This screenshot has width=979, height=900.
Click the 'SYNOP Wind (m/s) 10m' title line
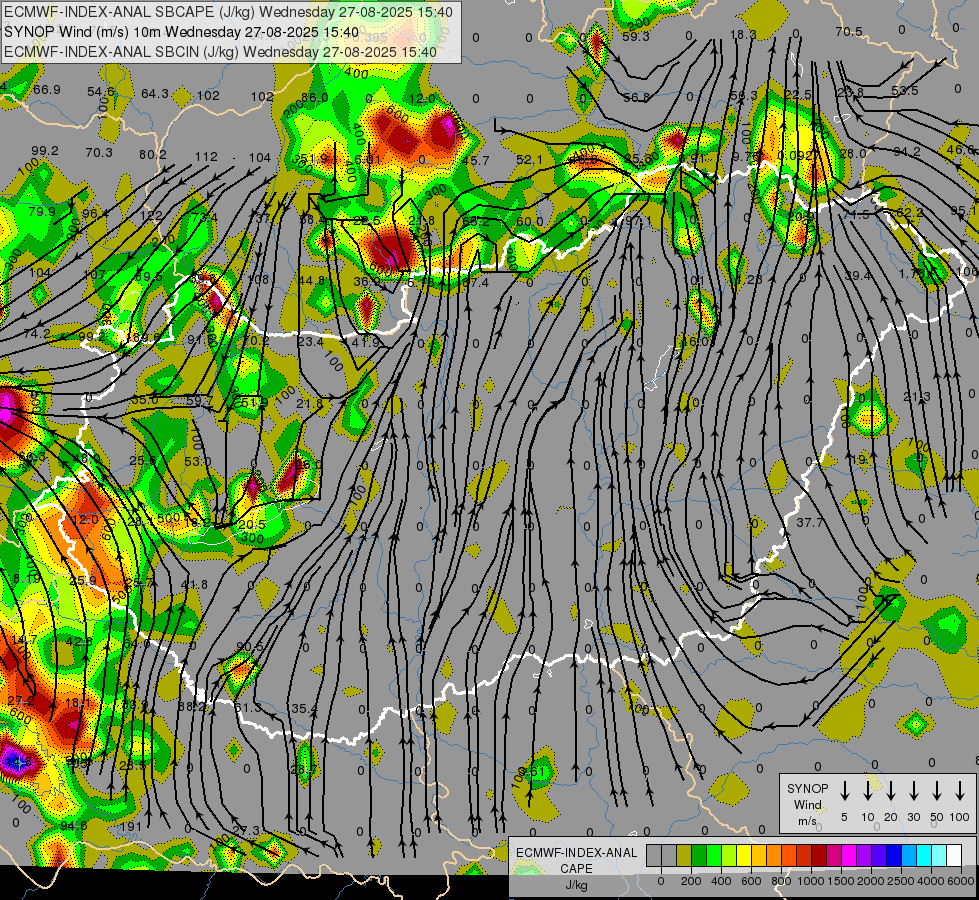coord(84,32)
